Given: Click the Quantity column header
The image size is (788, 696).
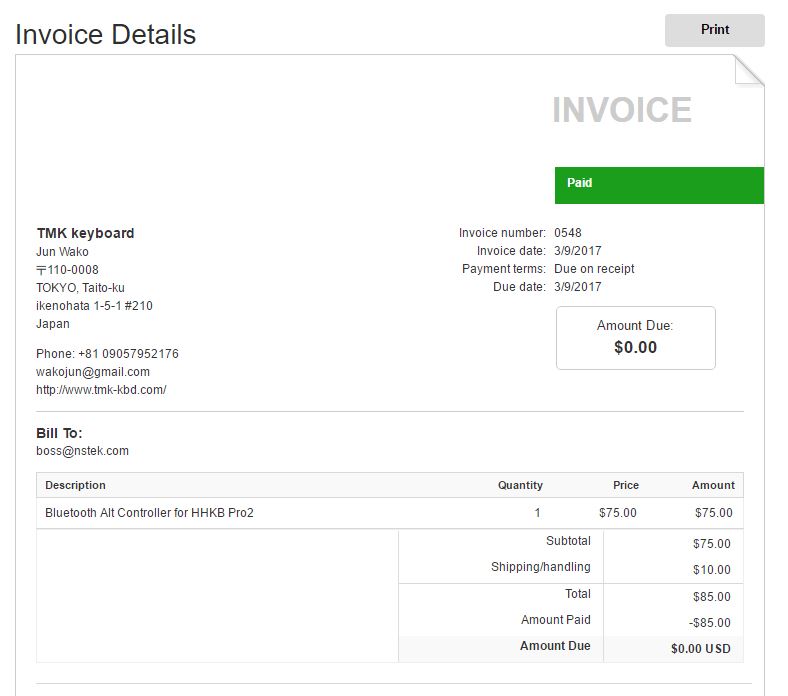Looking at the screenshot, I should (x=520, y=485).
